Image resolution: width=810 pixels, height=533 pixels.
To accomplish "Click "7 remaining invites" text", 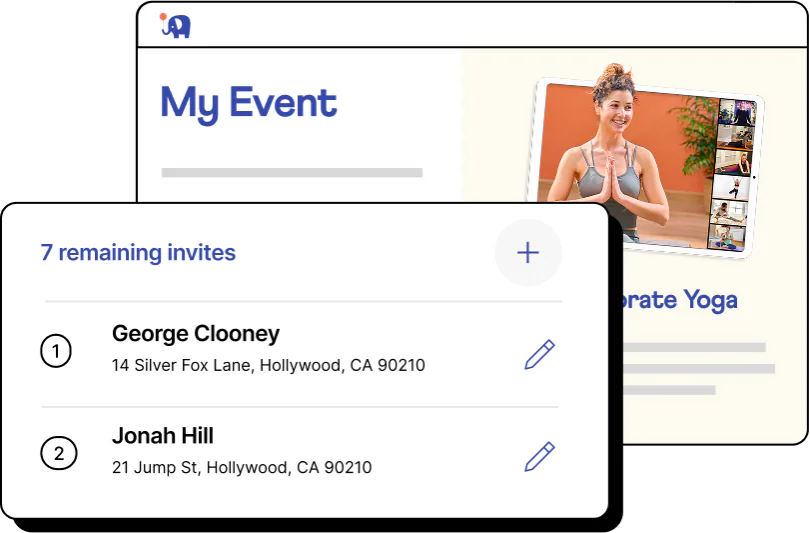I will (x=138, y=253).
